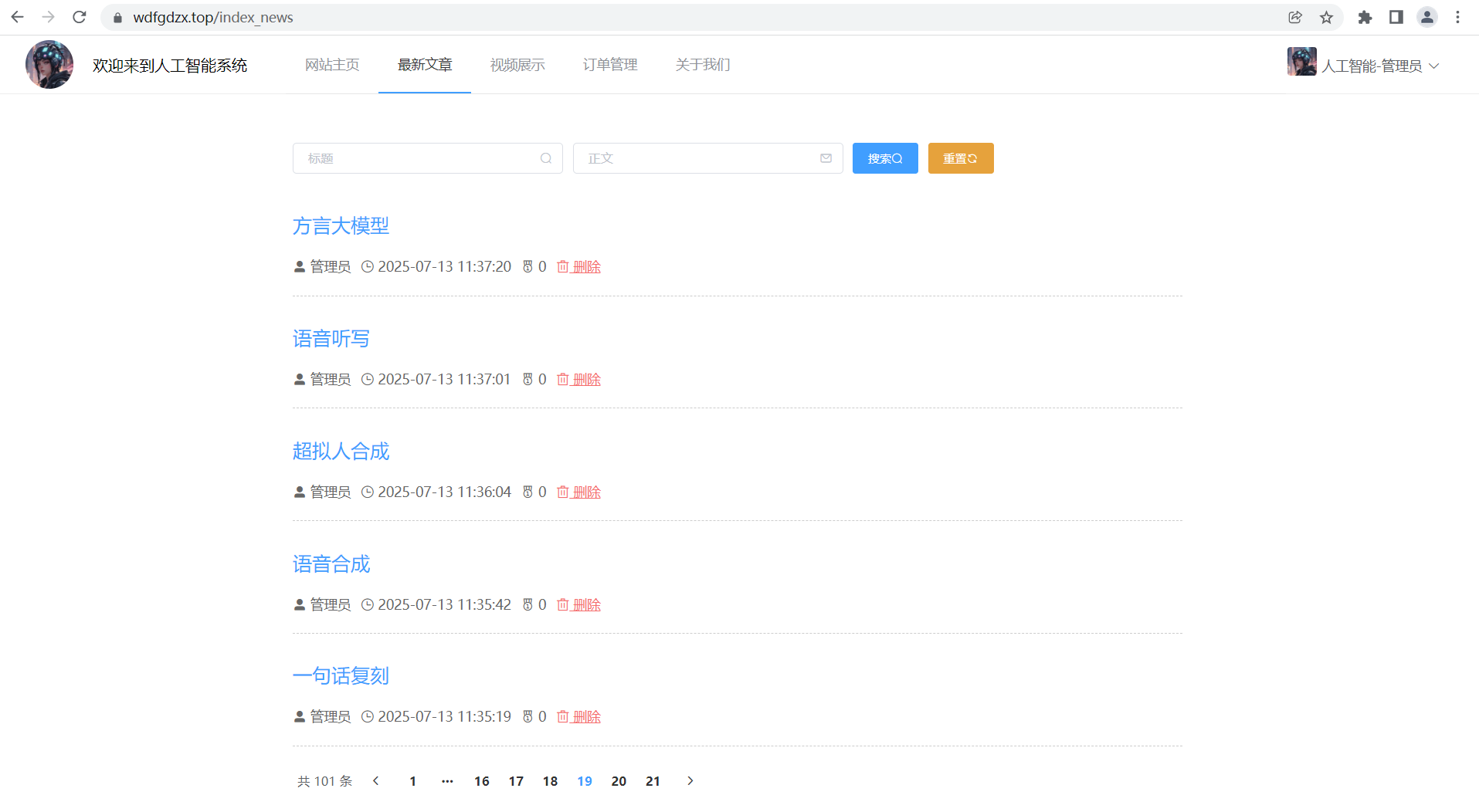Delete the 语音听写 article
The width and height of the screenshot is (1479, 812).
pyautogui.click(x=578, y=379)
